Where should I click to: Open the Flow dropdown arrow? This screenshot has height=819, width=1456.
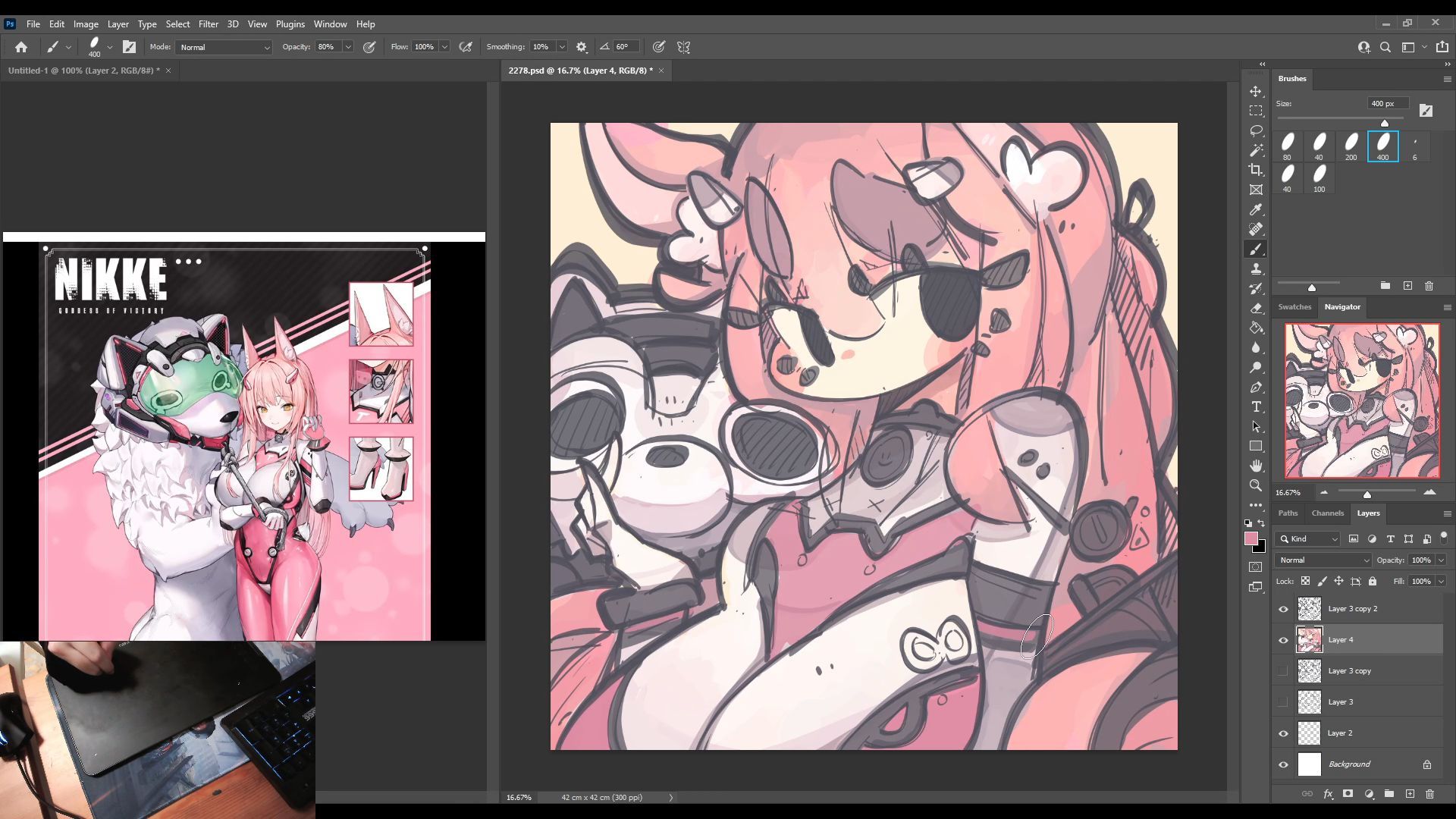tap(444, 47)
